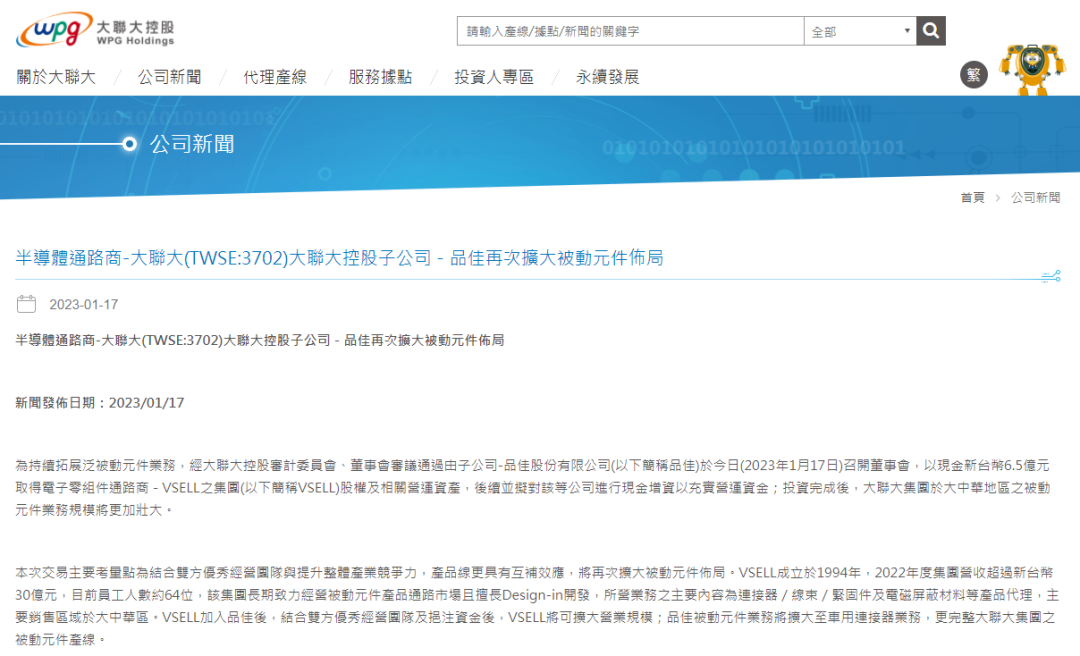
Task: Focus the keyword search input field
Action: (x=630, y=31)
